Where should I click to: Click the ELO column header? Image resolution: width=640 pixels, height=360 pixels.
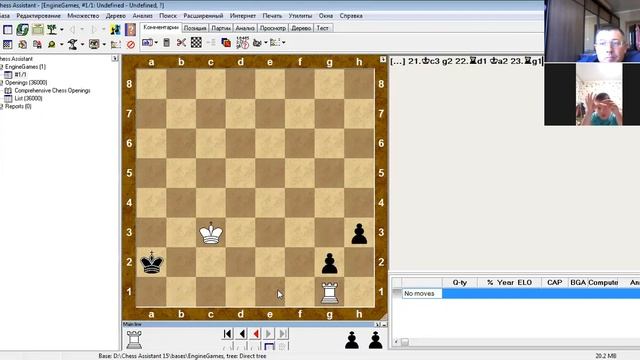[x=524, y=282]
